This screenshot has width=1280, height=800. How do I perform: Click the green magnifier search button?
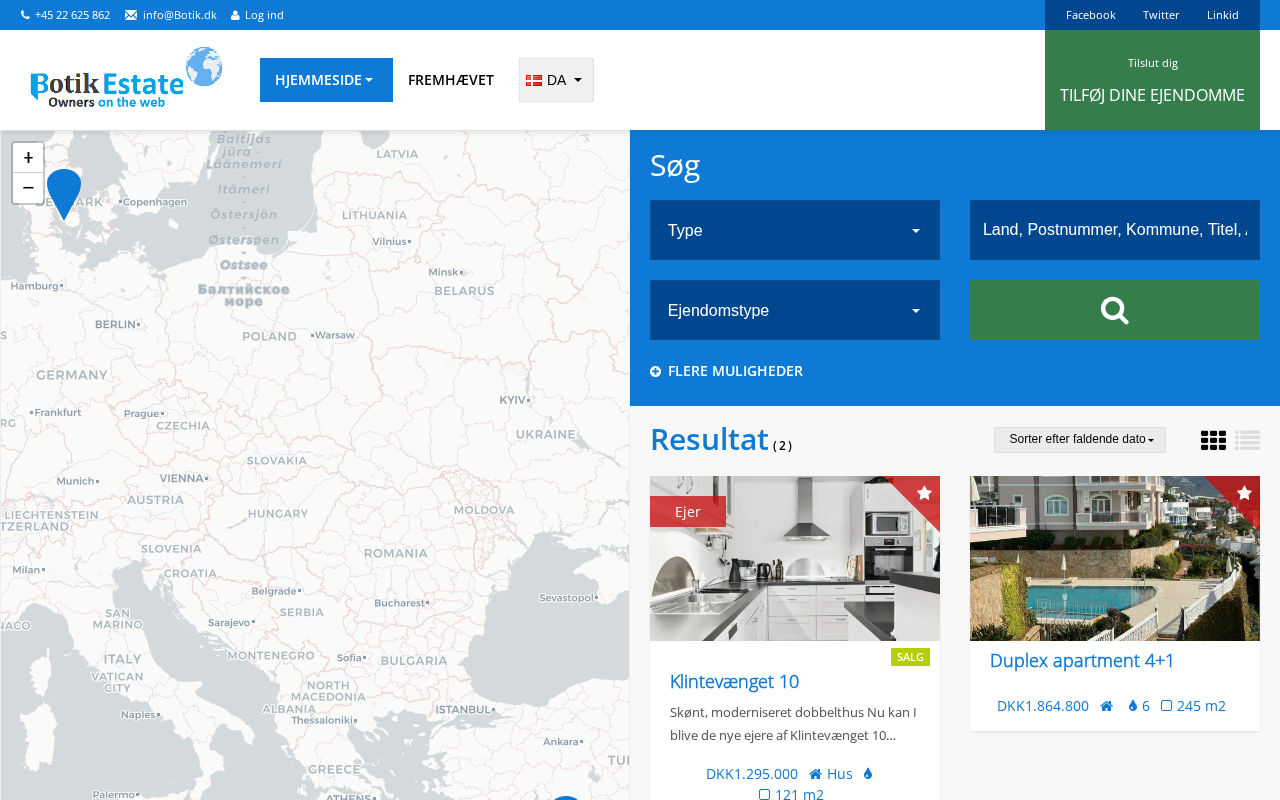(1114, 310)
